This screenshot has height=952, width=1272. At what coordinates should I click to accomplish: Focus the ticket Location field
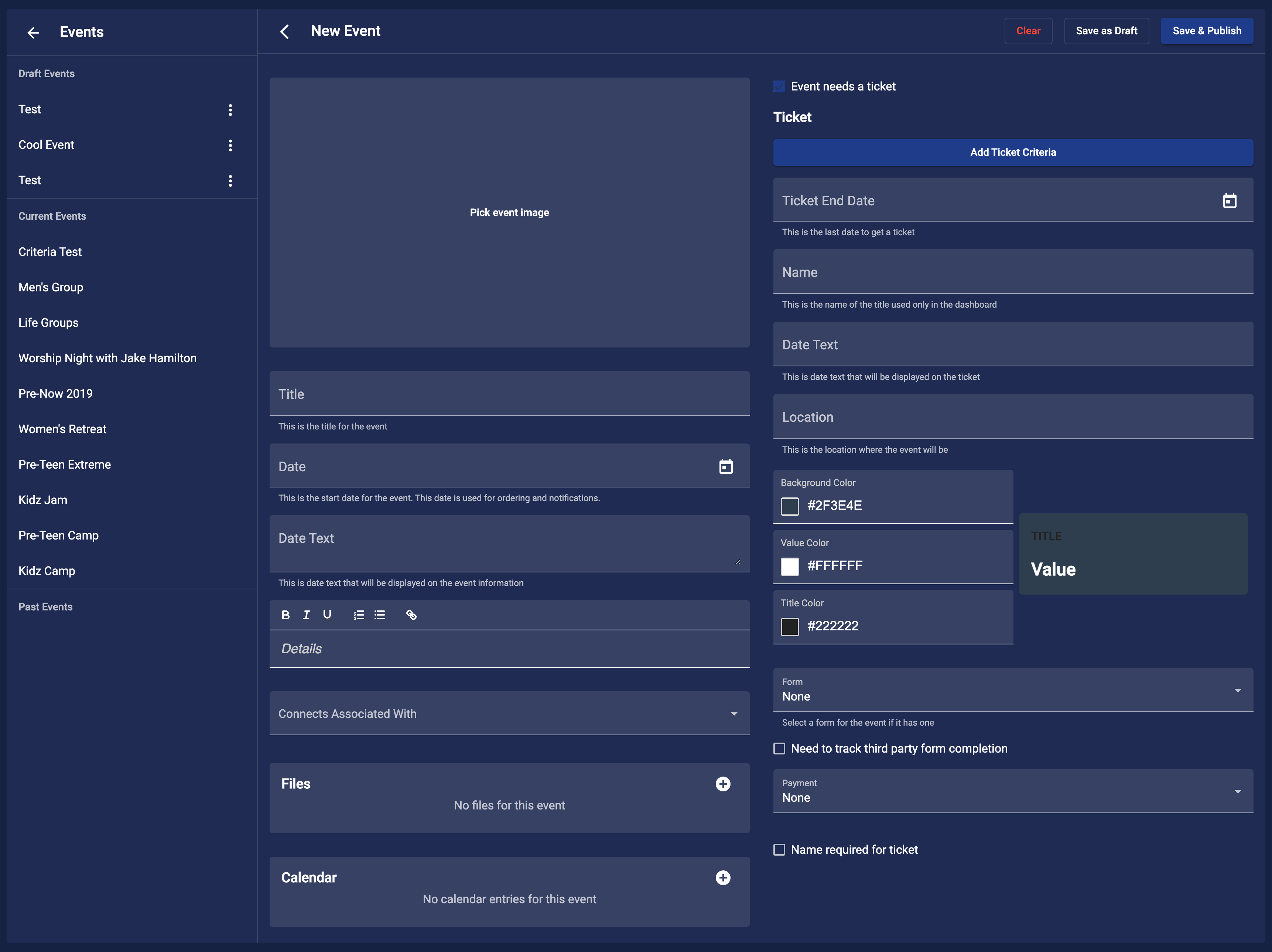1013,417
